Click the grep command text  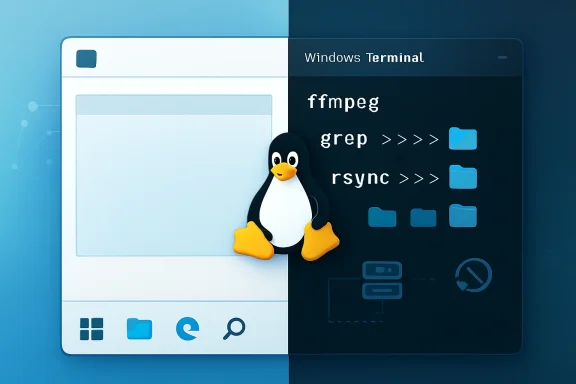coord(344,140)
